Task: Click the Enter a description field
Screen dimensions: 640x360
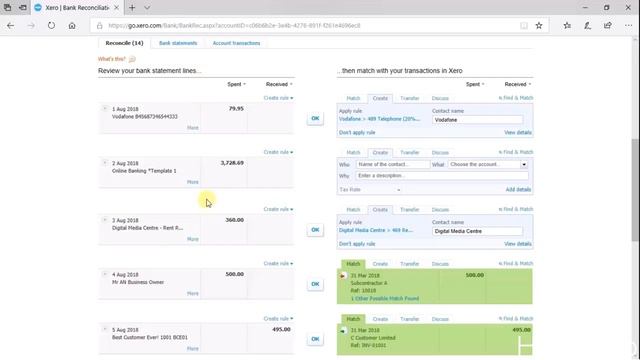Action: click(442, 176)
